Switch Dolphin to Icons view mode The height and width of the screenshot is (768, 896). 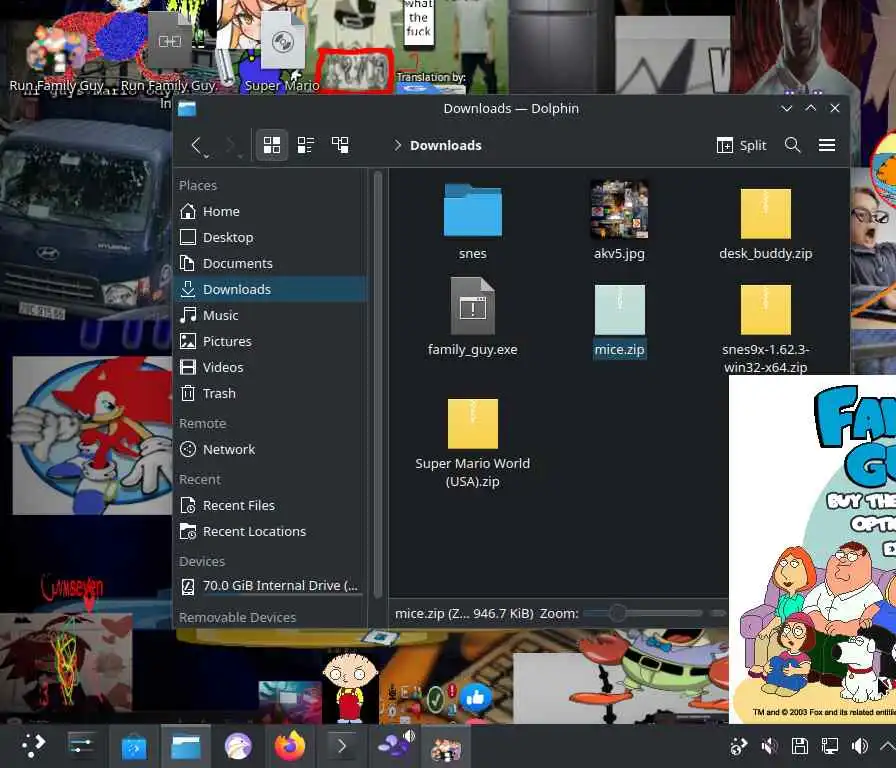[271, 145]
